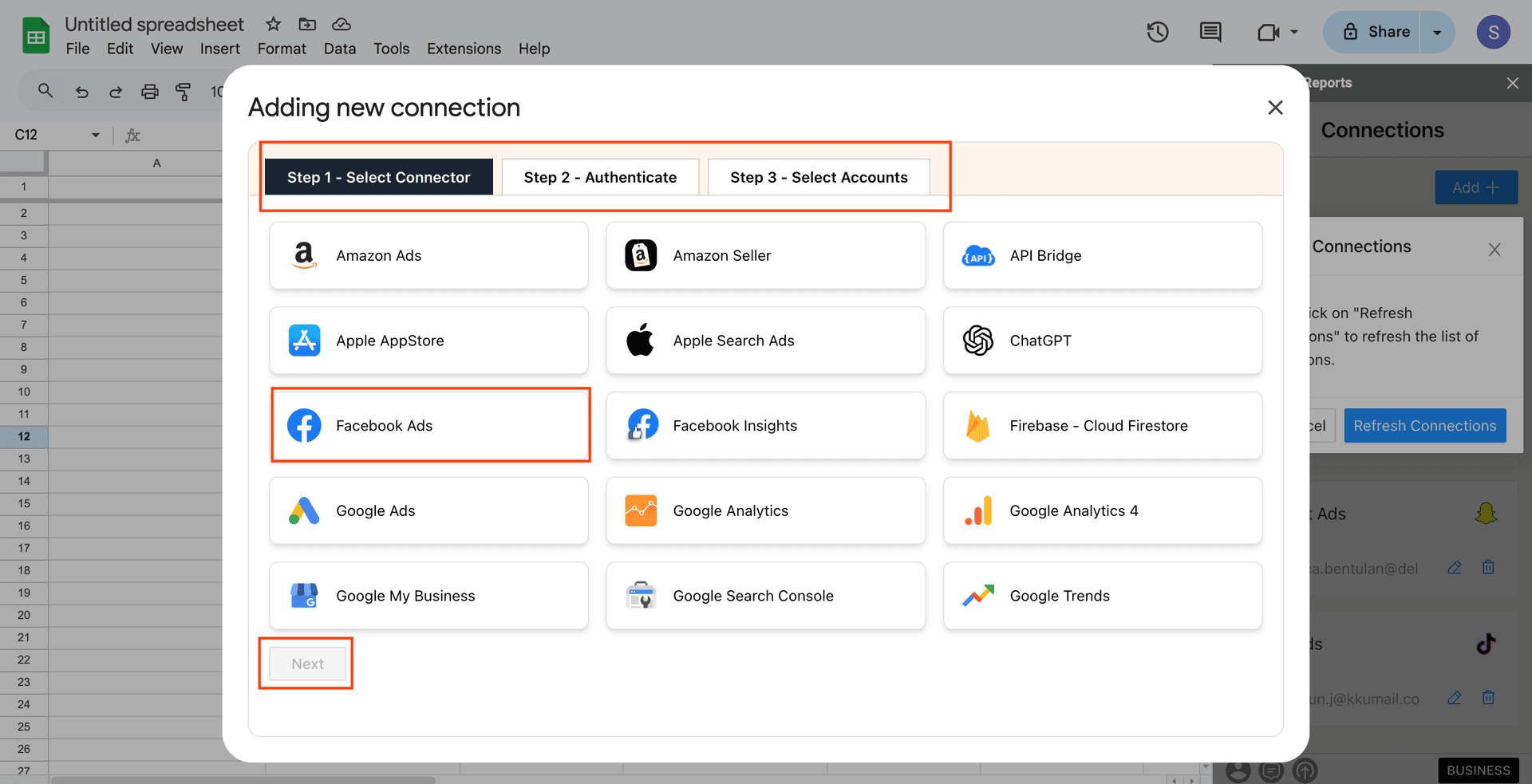The image size is (1532, 784).
Task: Open the account avatar S
Action: tap(1494, 32)
